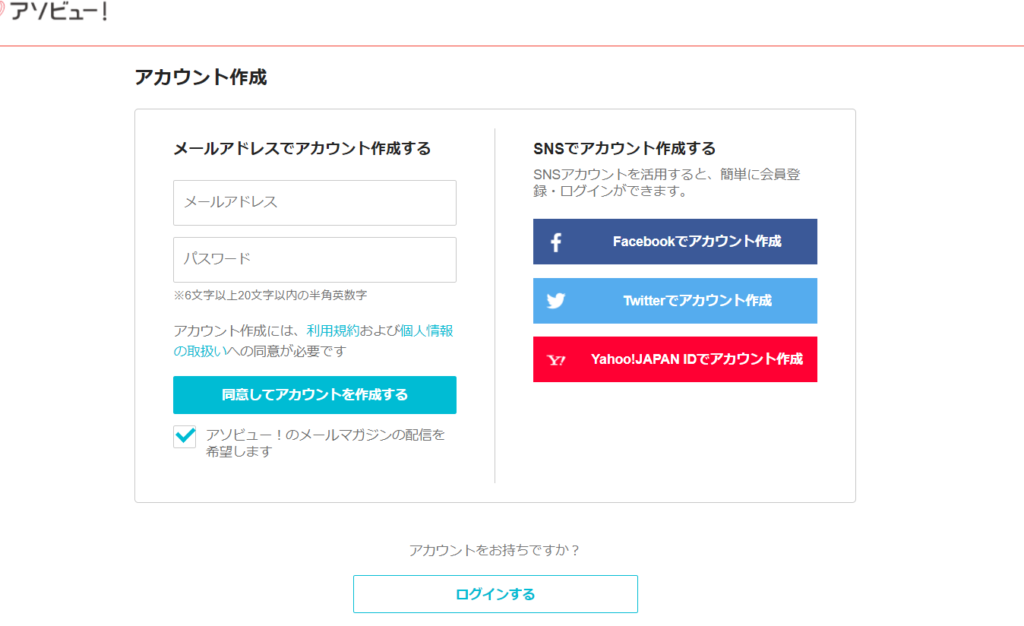The height and width of the screenshot is (626, 1024).
Task: Click 同意してアカウントを作成する button
Action: click(x=315, y=395)
